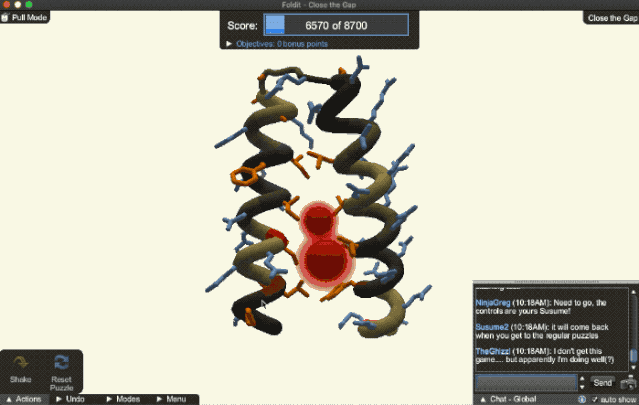639x405 pixels.
Task: Click the chat scrollbar down arrow
Action: [x=633, y=368]
